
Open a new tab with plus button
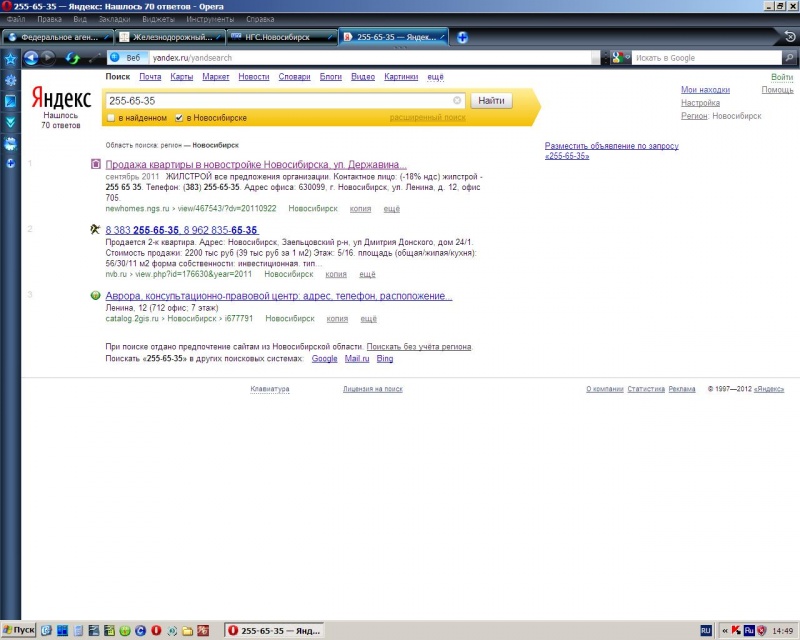click(x=462, y=37)
